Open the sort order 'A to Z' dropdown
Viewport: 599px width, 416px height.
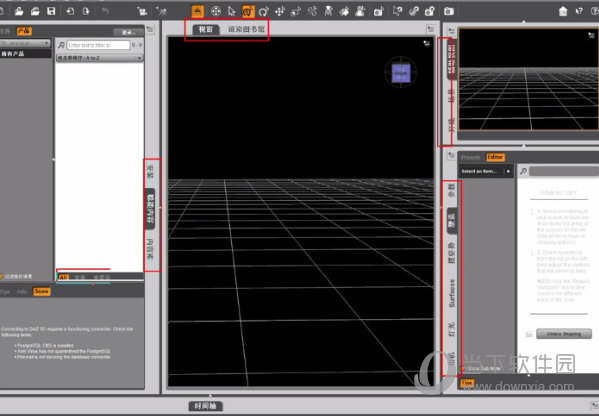point(99,58)
